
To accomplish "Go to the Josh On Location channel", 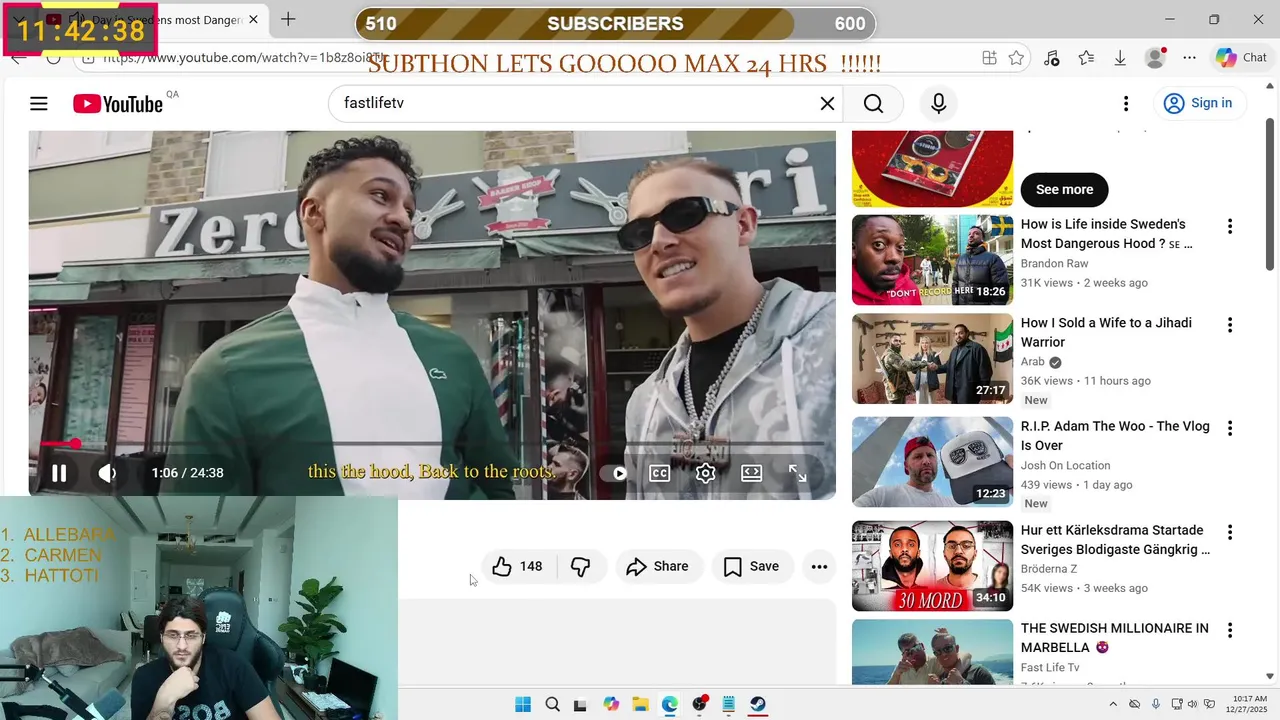I will click(x=1065, y=466).
